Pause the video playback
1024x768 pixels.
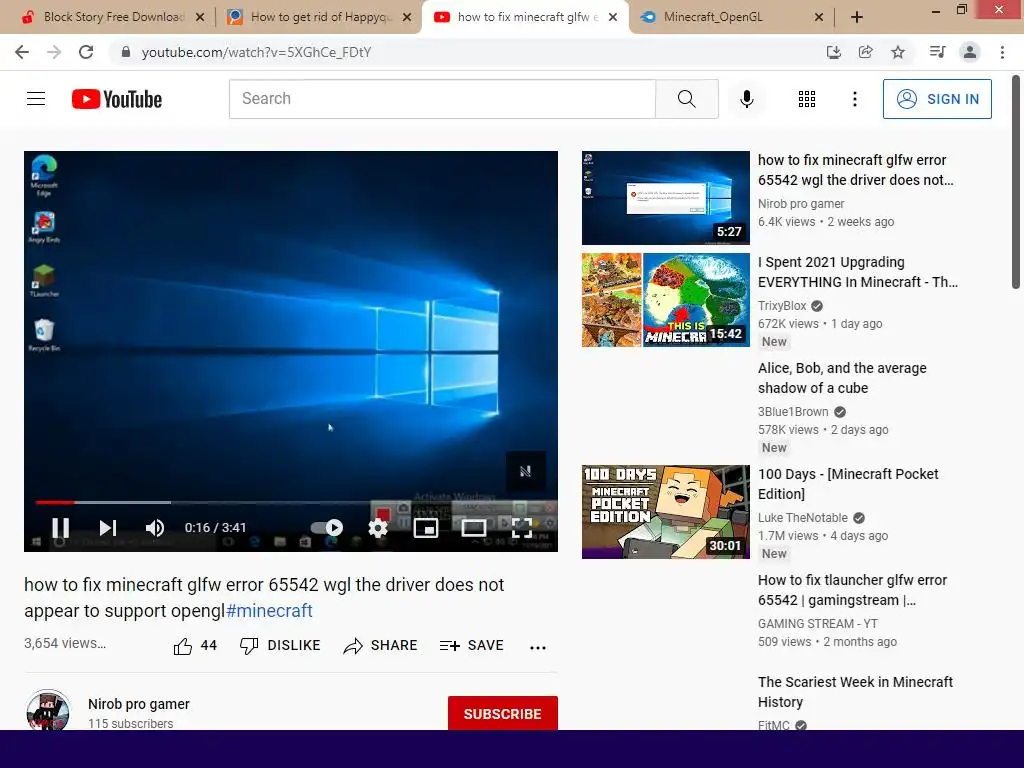coord(61,527)
